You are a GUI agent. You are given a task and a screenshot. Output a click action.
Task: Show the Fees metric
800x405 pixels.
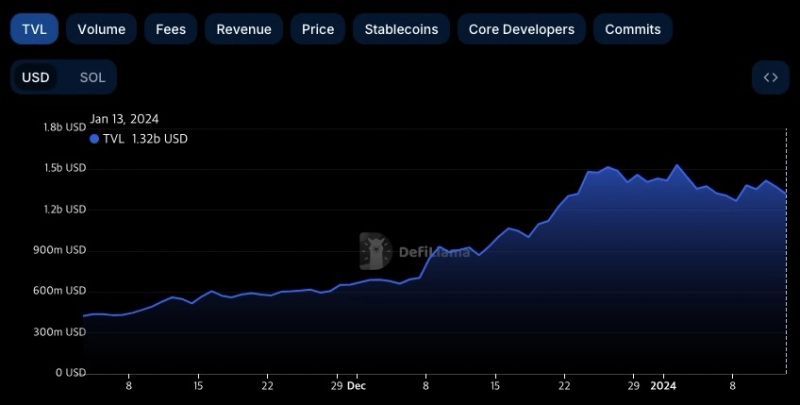170,29
